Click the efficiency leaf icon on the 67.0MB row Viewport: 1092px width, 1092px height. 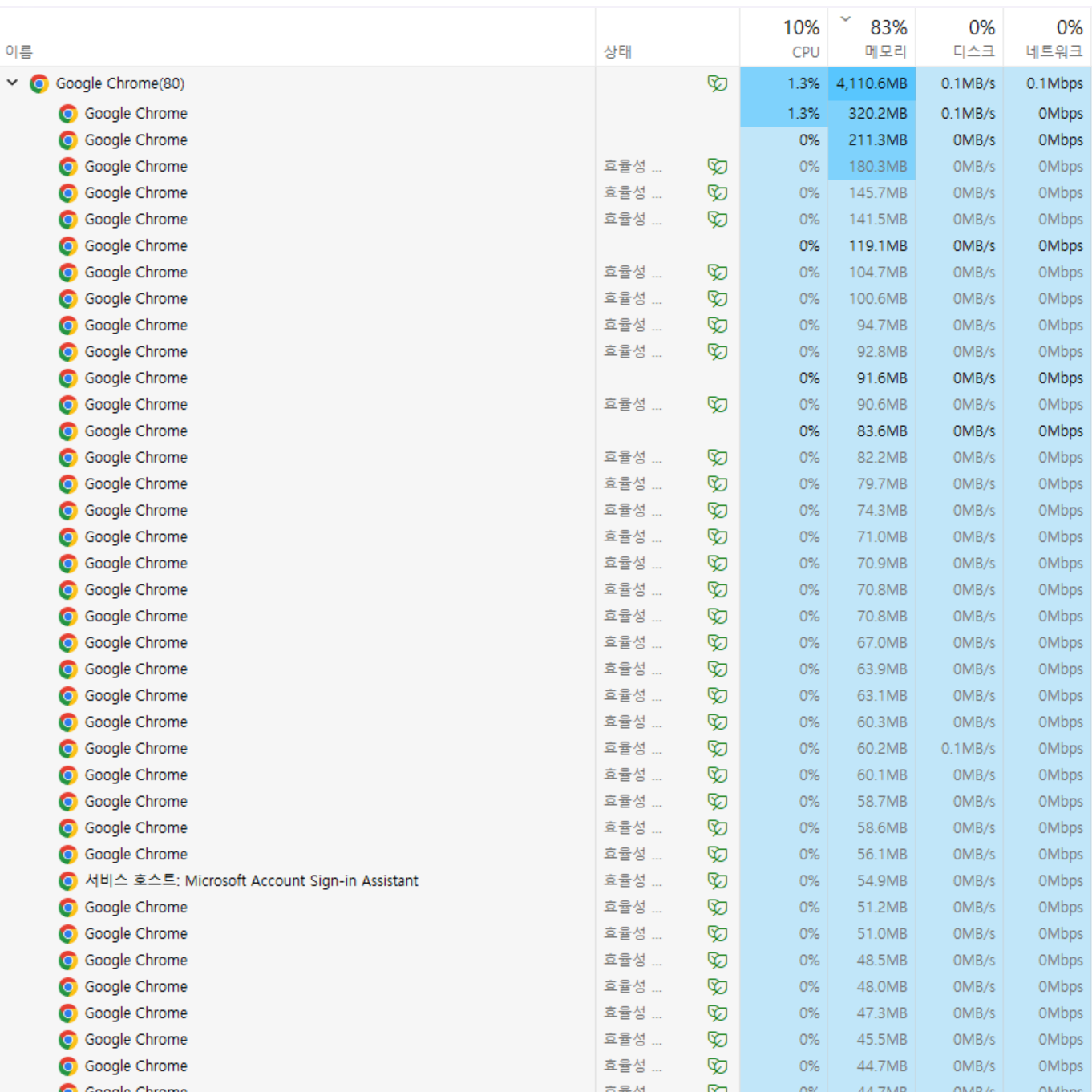point(718,643)
